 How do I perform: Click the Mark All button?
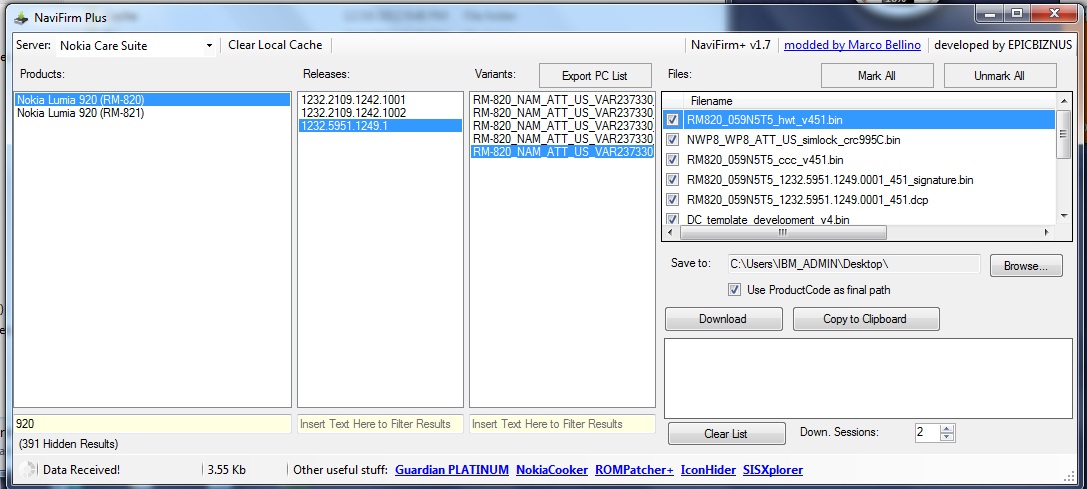click(x=876, y=76)
